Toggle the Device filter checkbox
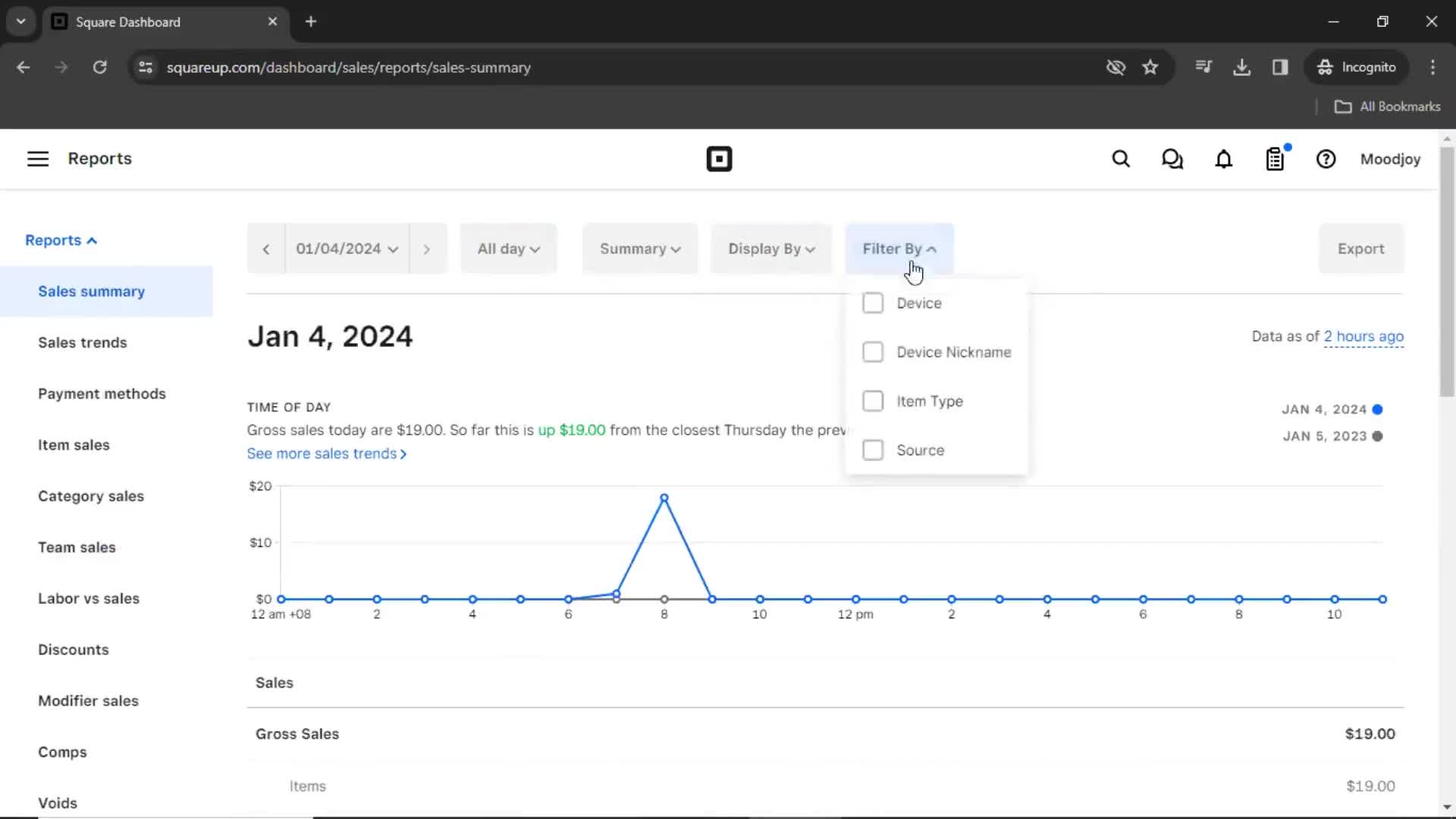 coord(872,303)
